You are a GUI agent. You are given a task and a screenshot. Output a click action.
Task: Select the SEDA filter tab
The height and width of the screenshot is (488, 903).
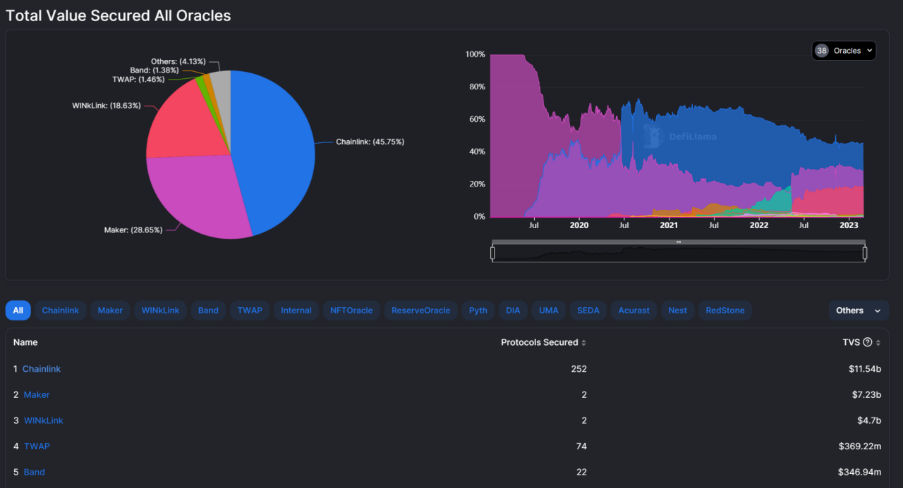(588, 311)
